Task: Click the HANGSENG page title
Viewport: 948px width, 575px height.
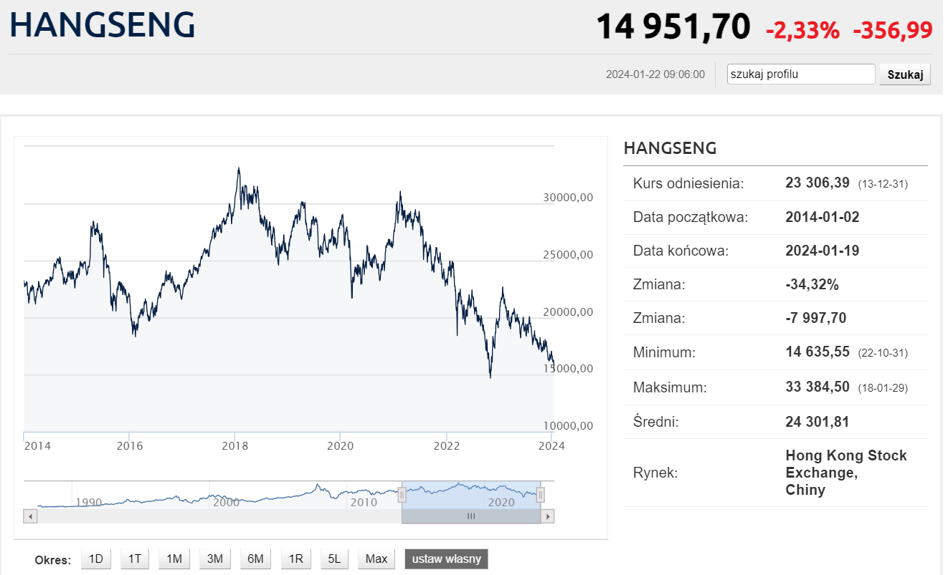Action: [102, 25]
